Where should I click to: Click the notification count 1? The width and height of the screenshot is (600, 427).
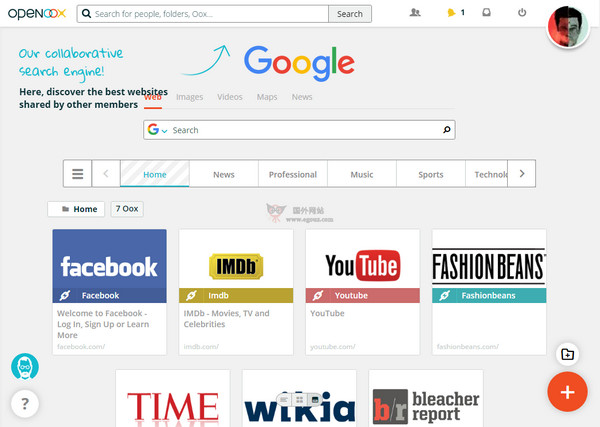point(463,13)
